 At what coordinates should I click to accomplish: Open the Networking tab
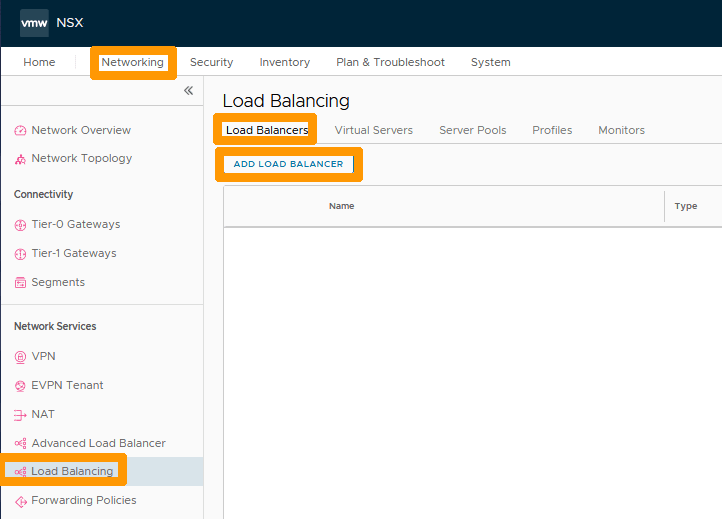[x=133, y=62]
